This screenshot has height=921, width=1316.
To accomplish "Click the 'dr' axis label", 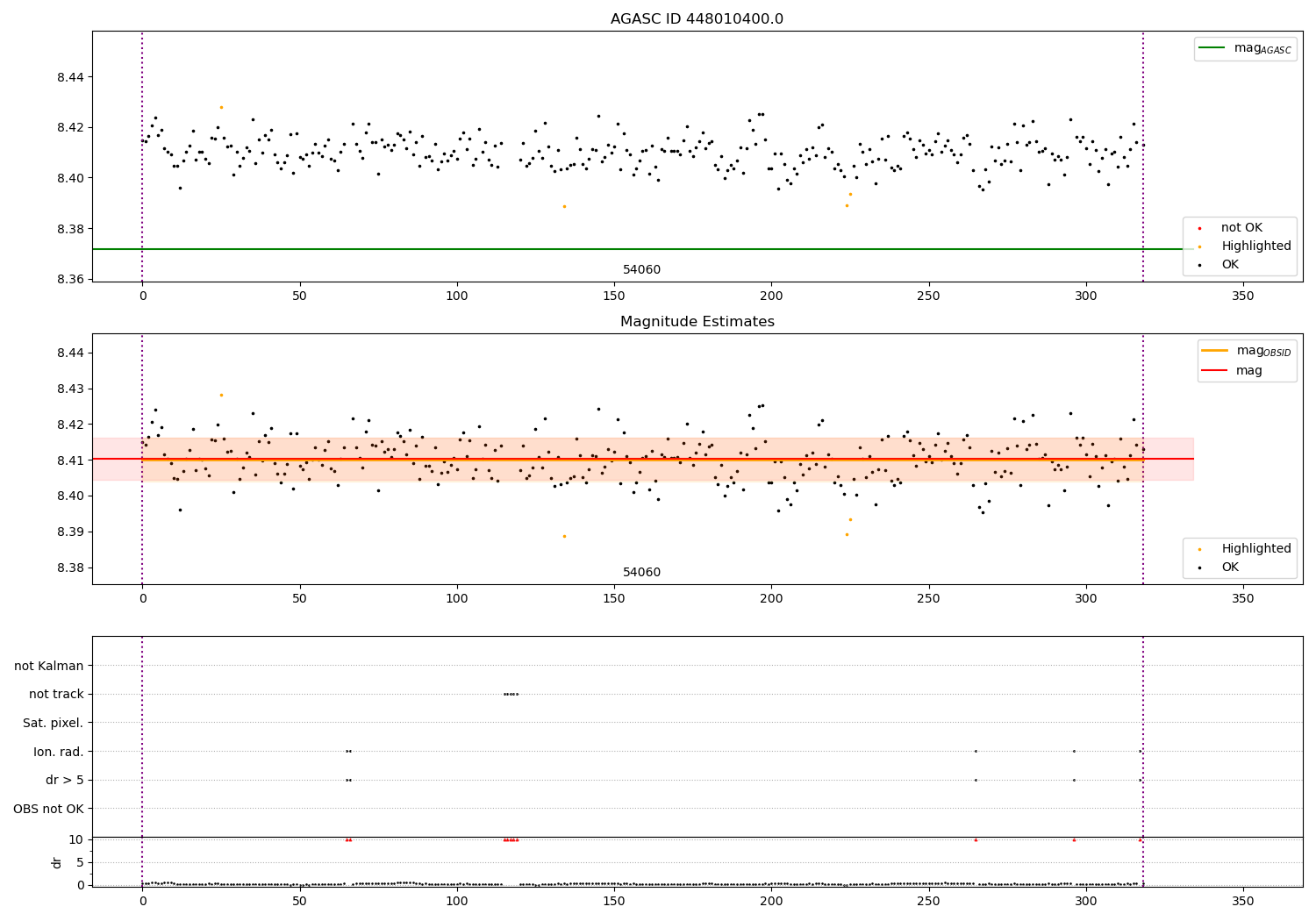I will 57,862.
